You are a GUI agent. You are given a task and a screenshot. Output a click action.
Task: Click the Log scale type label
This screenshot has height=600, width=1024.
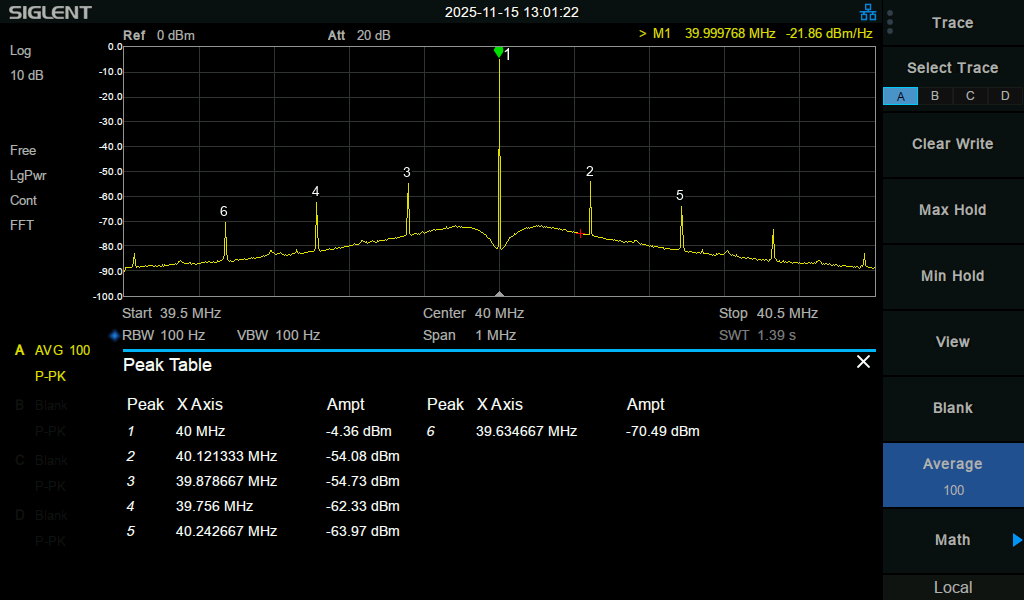(20, 51)
